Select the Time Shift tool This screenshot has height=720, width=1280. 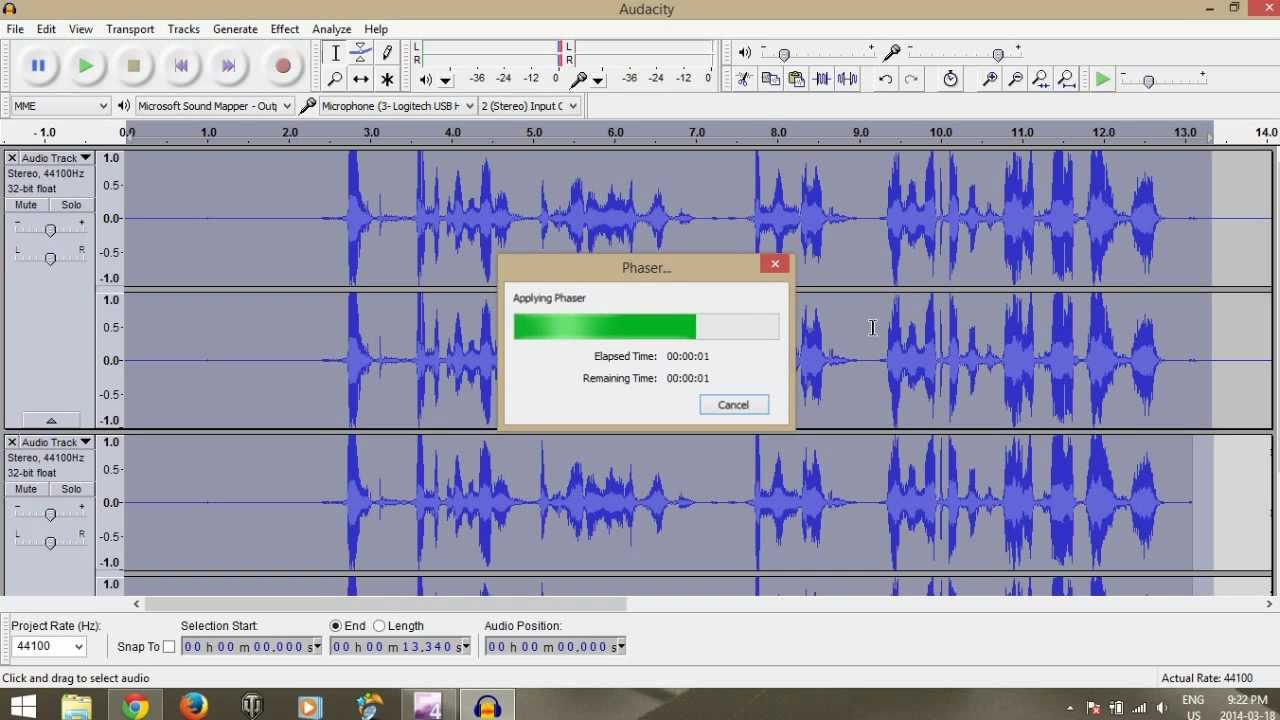tap(361, 79)
